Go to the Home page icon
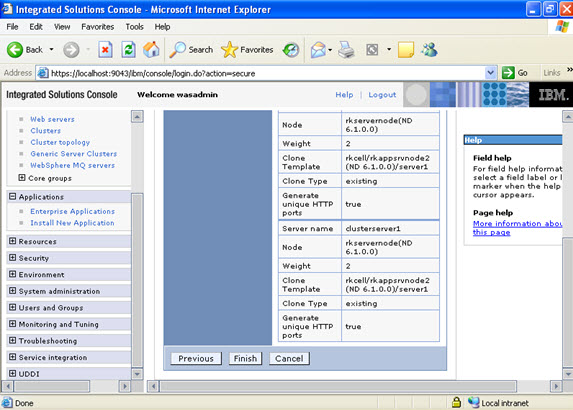This screenshot has height=410, width=573. [x=151, y=50]
